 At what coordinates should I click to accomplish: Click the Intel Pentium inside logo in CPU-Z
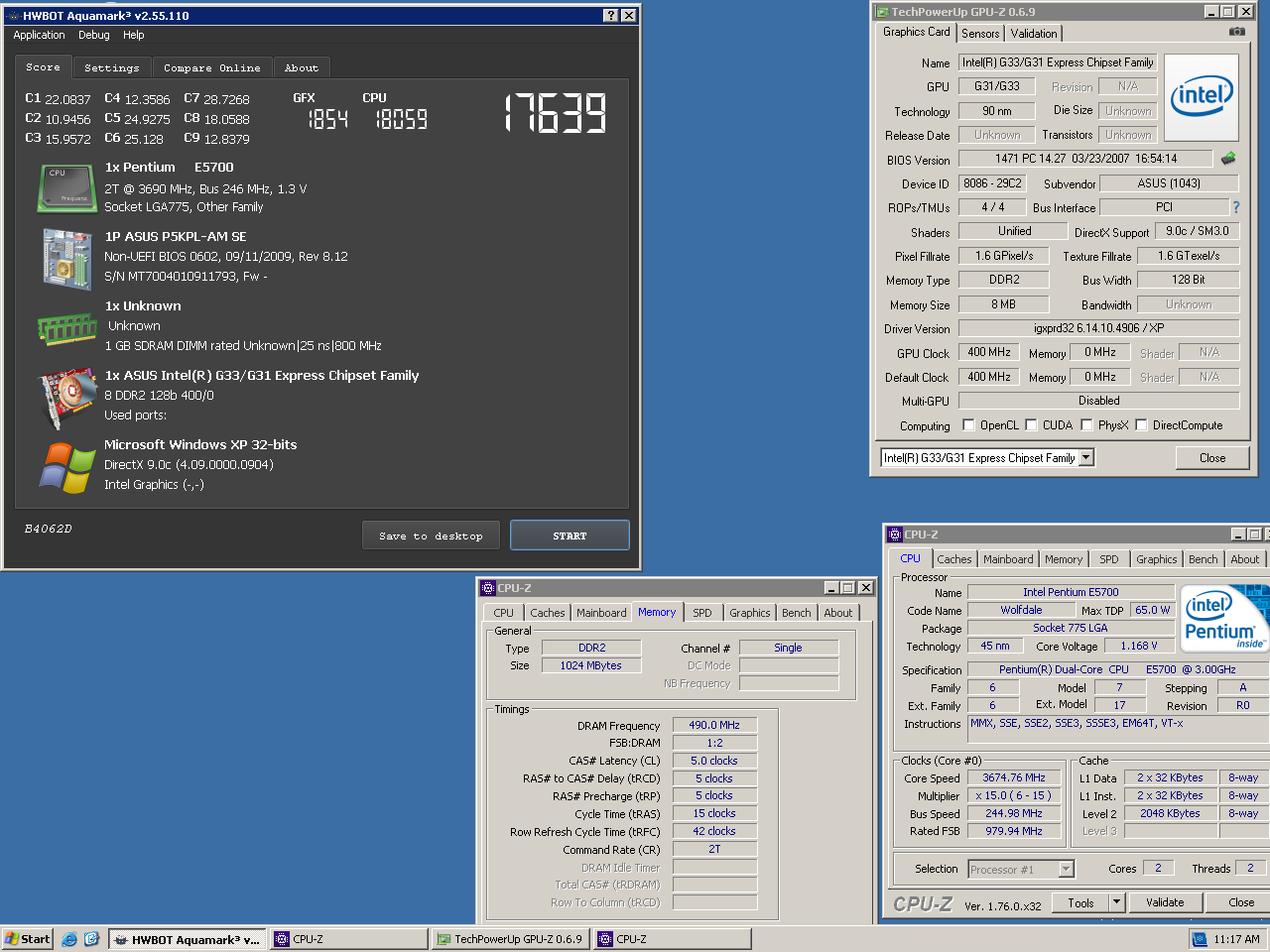[x=1224, y=619]
